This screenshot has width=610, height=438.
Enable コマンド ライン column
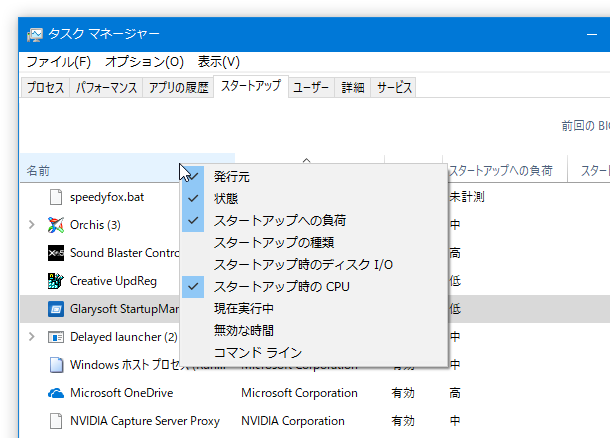314,352
